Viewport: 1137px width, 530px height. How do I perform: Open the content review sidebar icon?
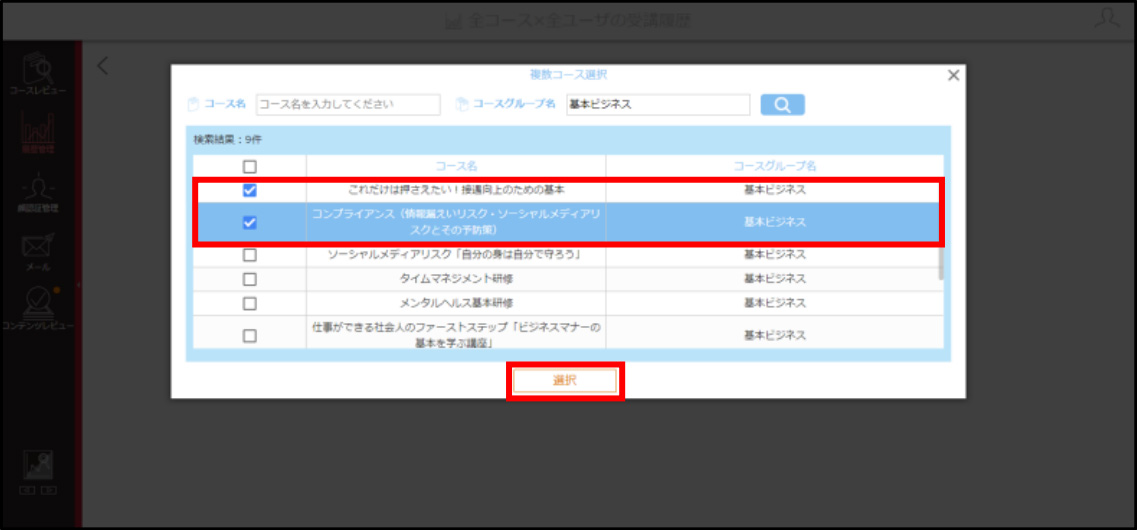(38, 308)
